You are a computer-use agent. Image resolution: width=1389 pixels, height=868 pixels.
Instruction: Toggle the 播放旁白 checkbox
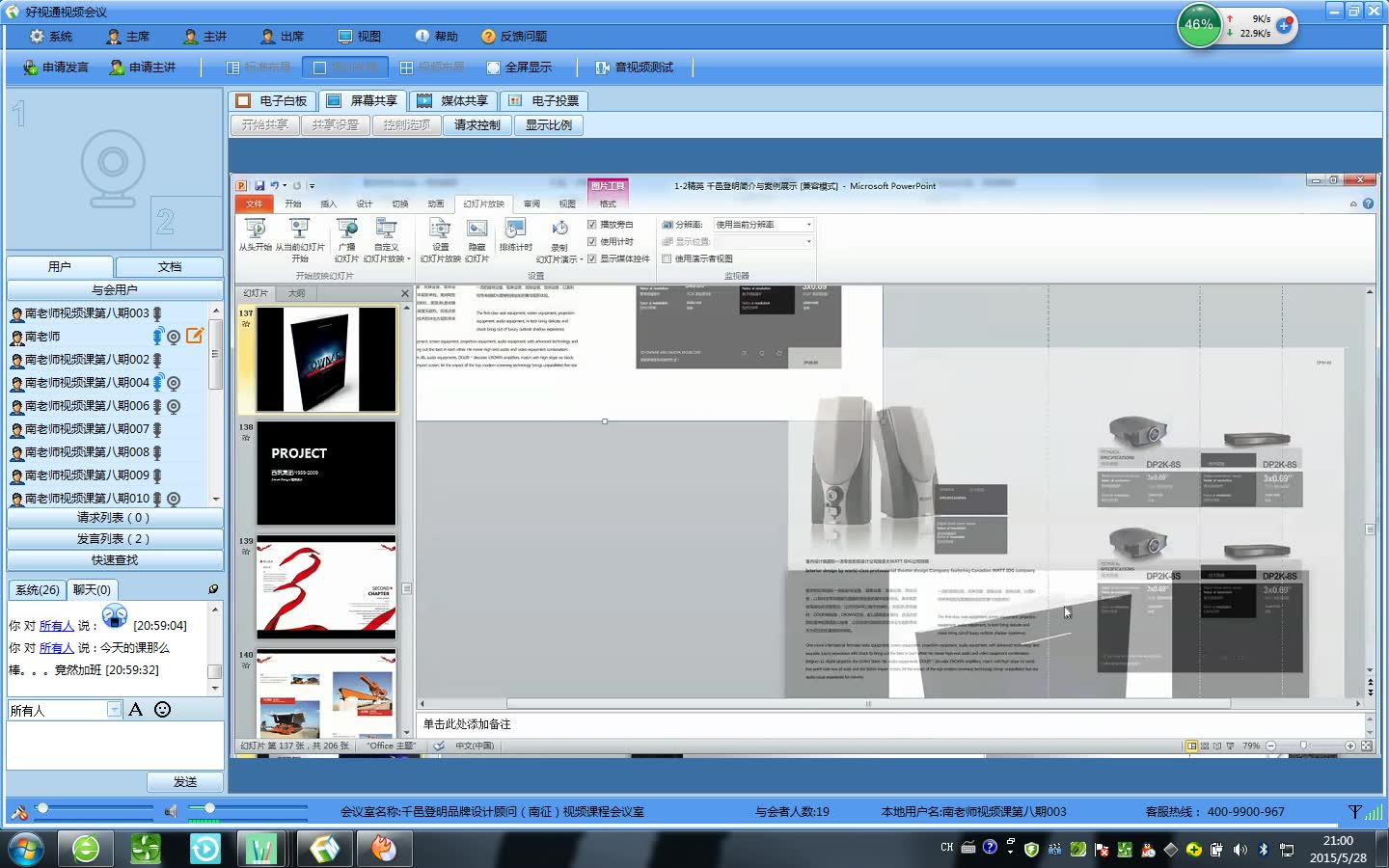(592, 225)
